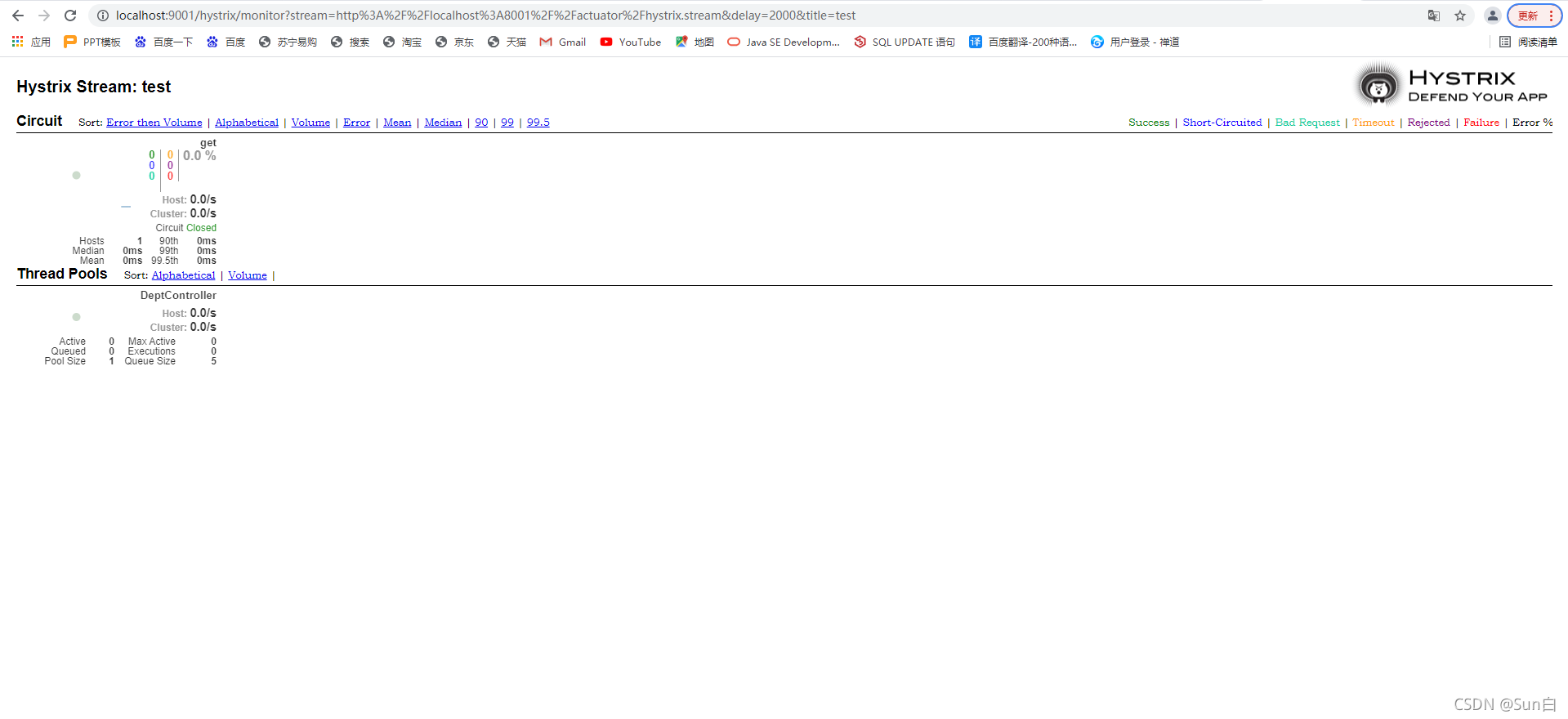
Task: Click the Rejected legend label
Action: (x=1428, y=123)
